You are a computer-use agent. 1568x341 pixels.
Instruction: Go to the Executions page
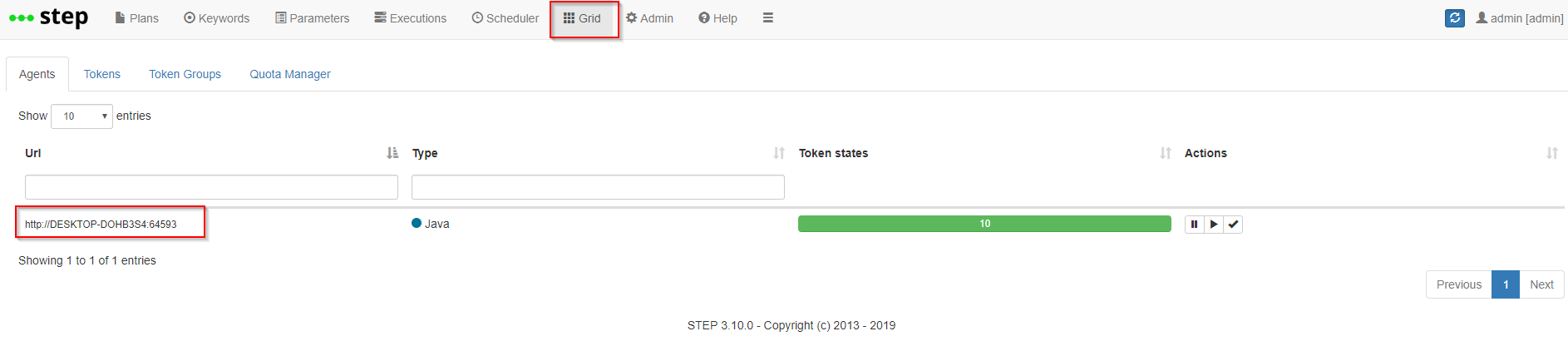tap(411, 18)
